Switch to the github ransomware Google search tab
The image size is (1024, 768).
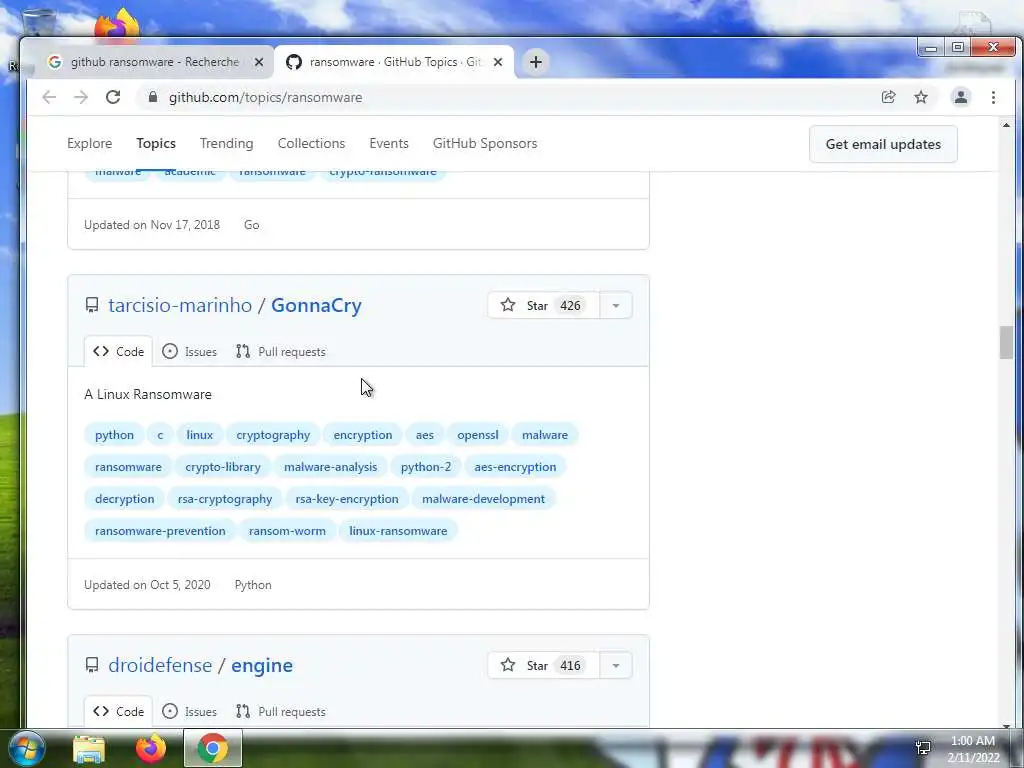click(155, 62)
